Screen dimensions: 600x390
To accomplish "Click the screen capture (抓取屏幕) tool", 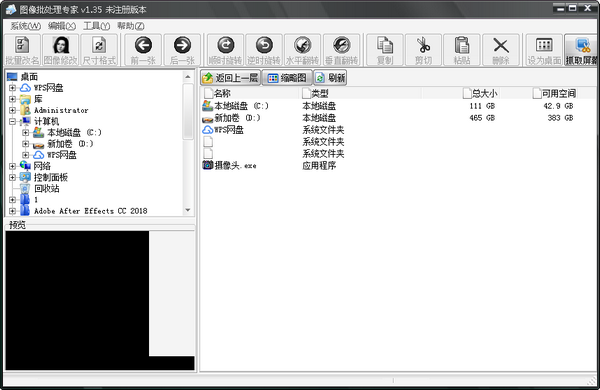I will click(581, 50).
